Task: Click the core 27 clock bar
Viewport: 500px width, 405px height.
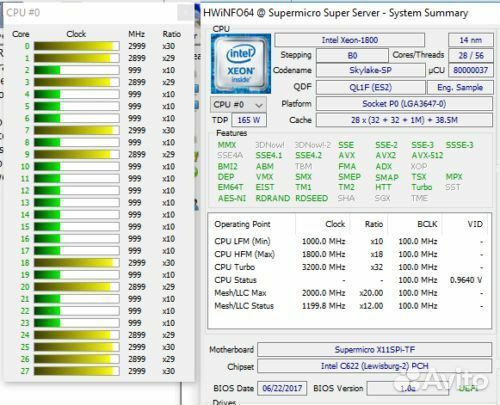Action: 76,371
